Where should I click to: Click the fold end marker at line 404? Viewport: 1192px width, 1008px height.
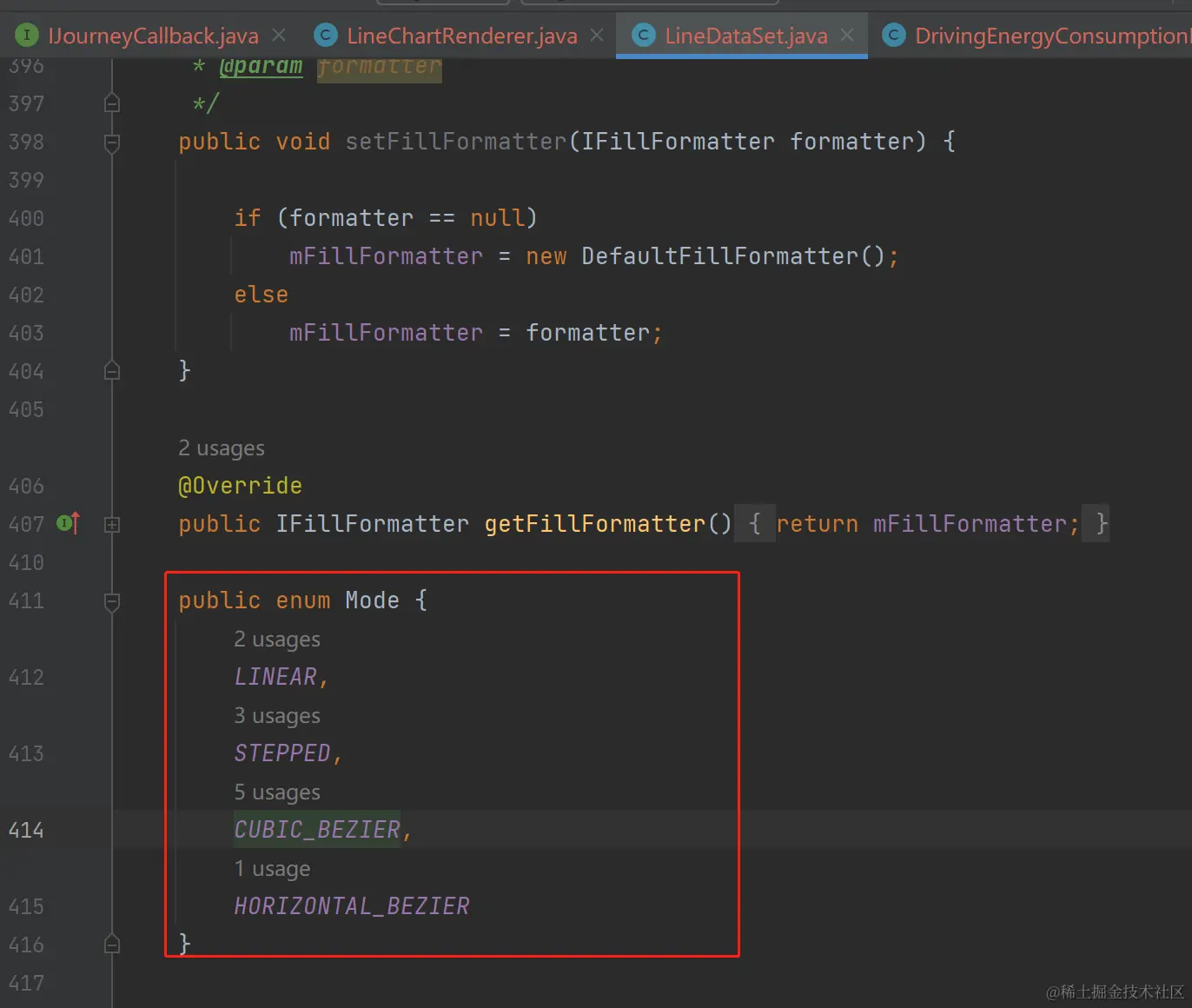click(x=112, y=371)
